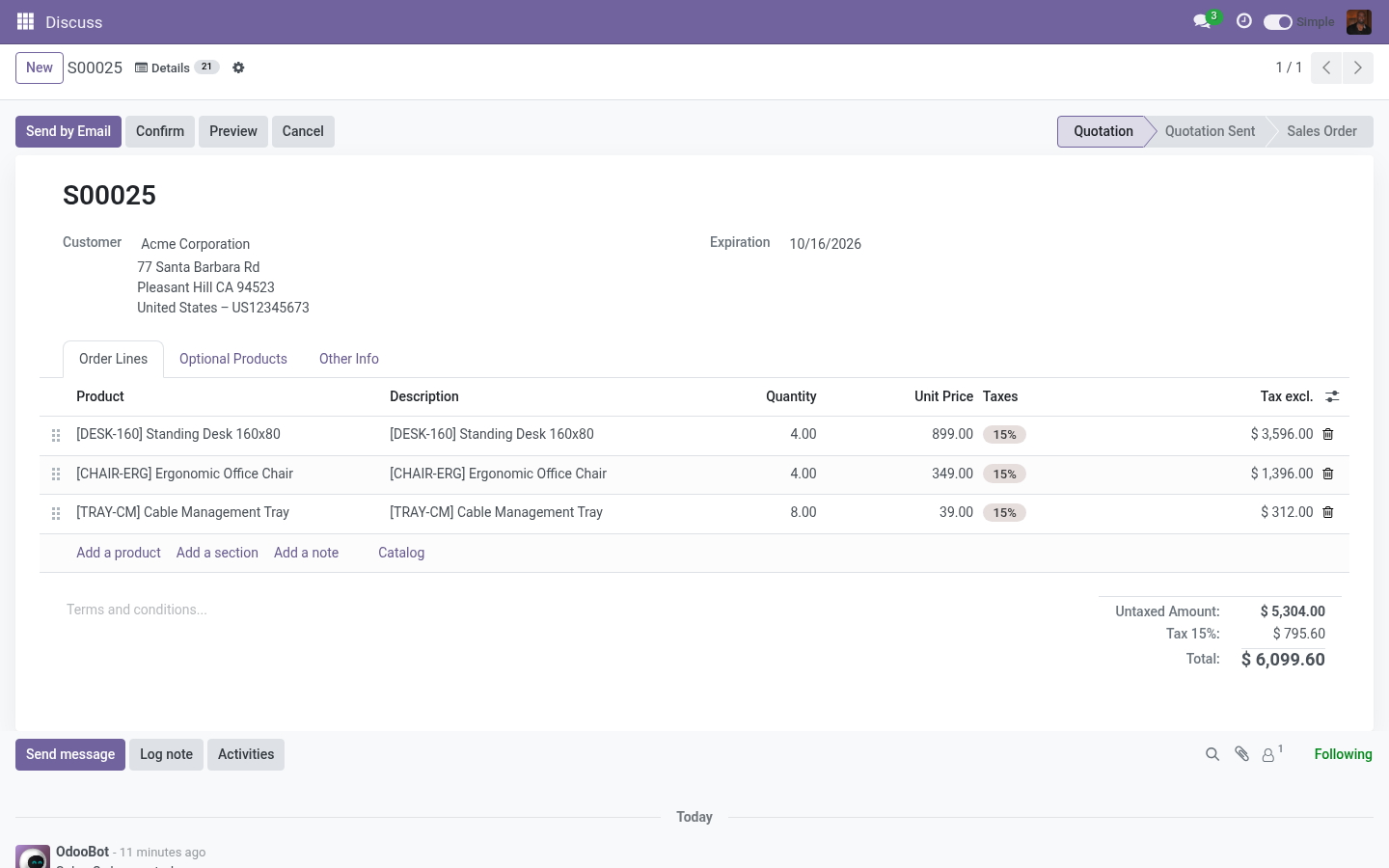
Task: Add a product line
Action: [x=119, y=553]
